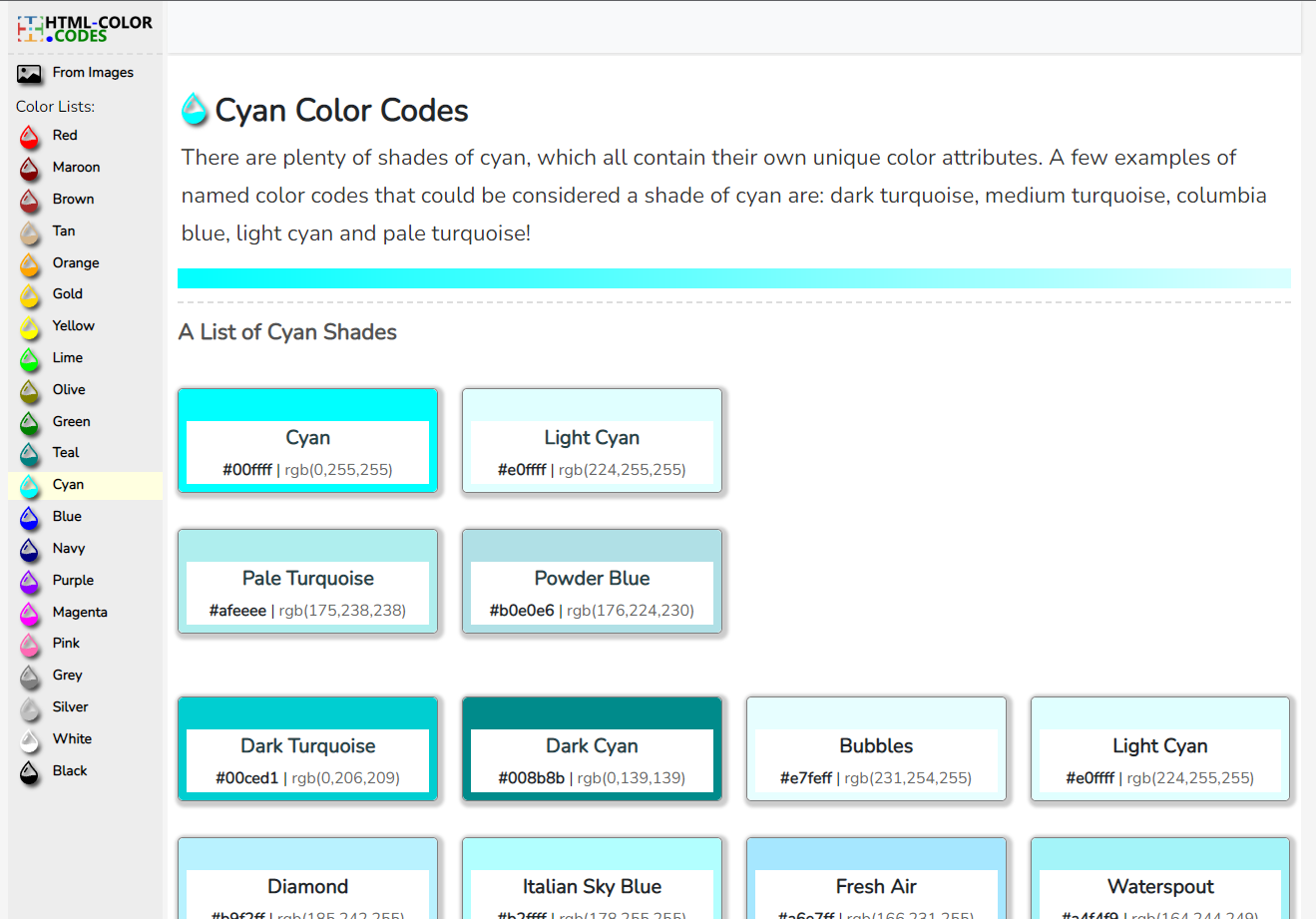
Task: Click the Green droplet icon
Action: 30,423
